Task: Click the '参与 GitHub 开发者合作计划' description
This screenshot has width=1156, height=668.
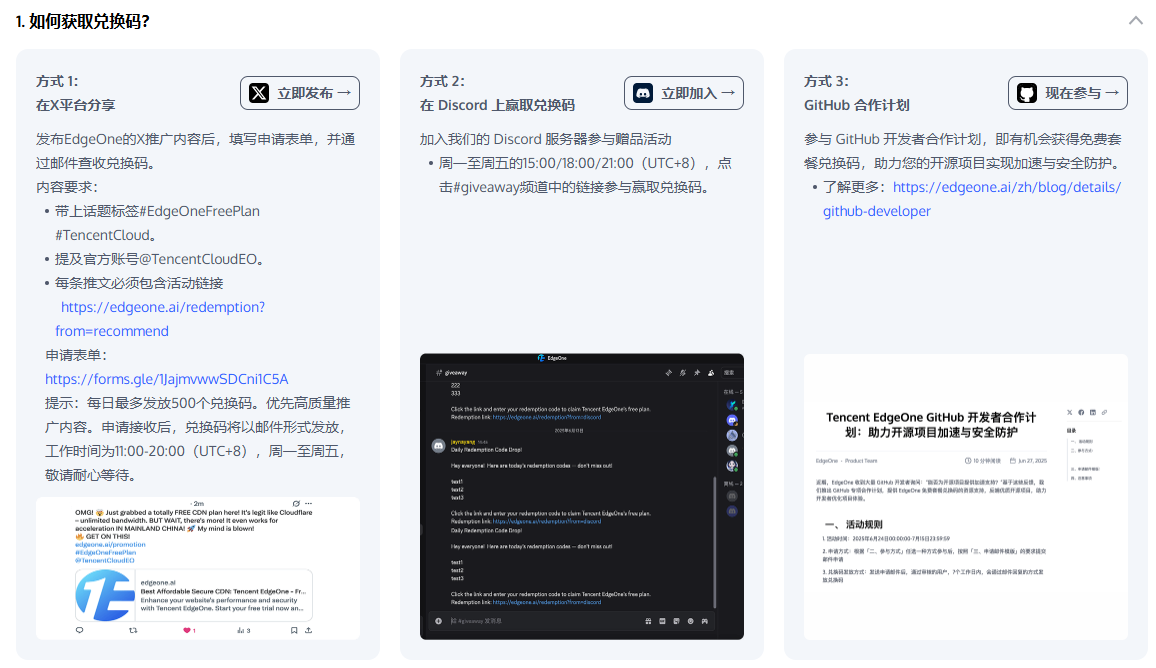Action: pyautogui.click(x=963, y=151)
